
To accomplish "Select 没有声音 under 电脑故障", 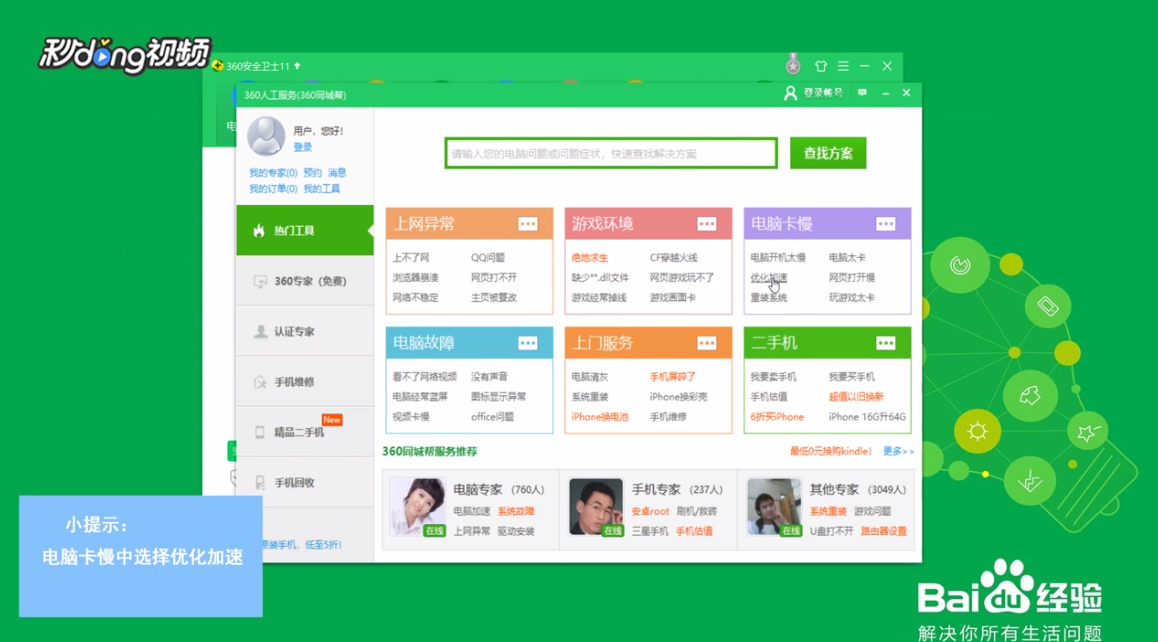I will coord(490,377).
